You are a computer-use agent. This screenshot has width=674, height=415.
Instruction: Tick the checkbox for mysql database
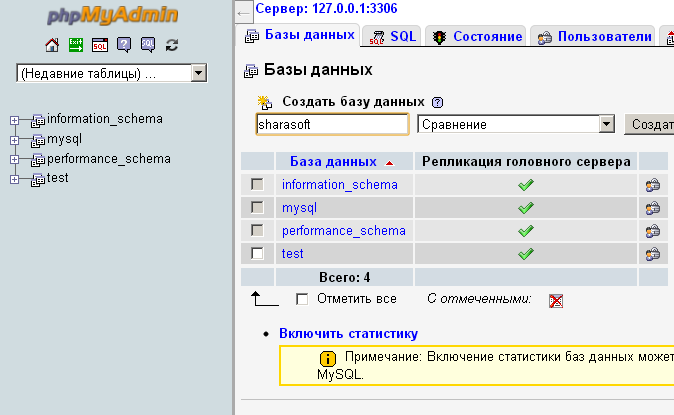pyautogui.click(x=257, y=207)
